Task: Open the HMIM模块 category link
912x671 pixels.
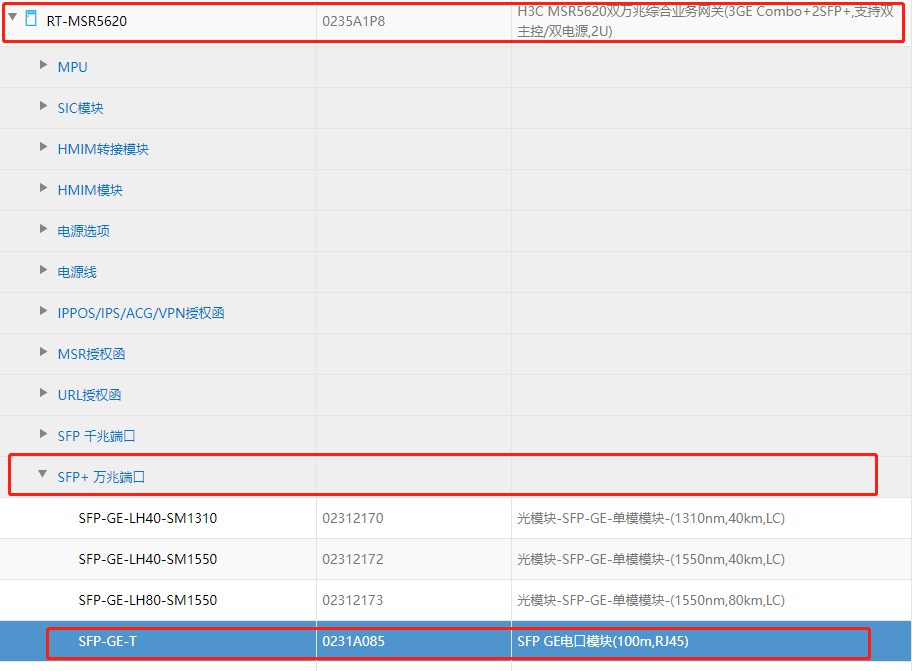Action: tap(90, 190)
